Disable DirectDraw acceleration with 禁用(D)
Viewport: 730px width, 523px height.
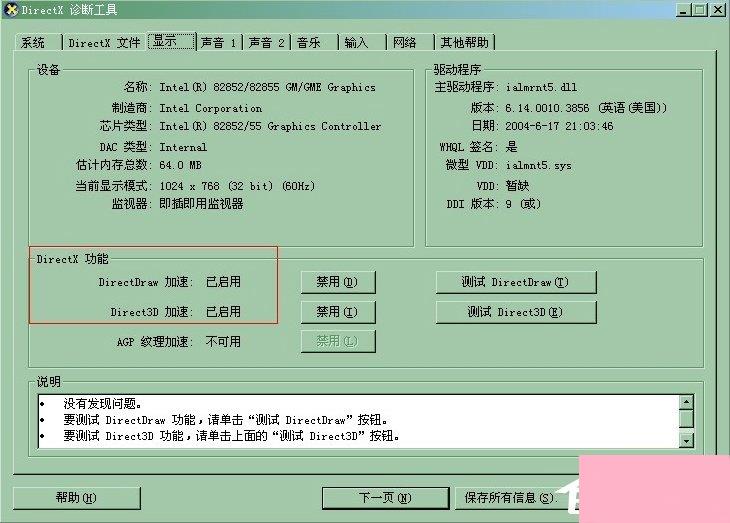tap(338, 282)
